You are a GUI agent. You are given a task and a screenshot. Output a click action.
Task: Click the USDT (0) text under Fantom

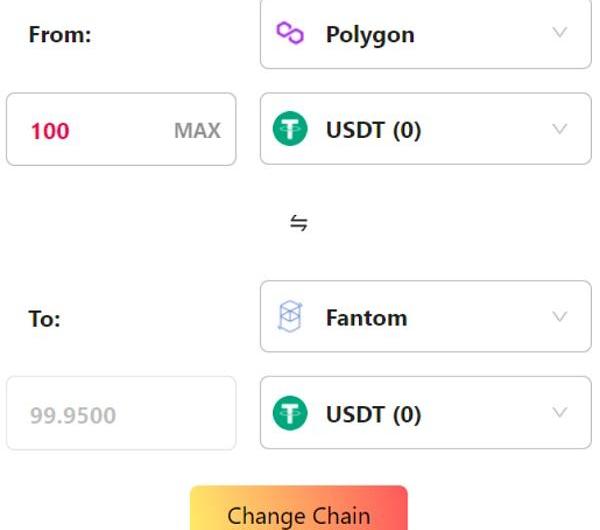tap(373, 414)
